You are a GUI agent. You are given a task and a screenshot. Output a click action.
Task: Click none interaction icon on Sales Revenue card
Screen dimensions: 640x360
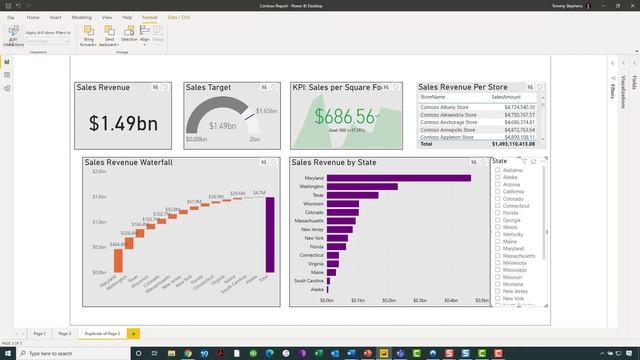(165, 87)
